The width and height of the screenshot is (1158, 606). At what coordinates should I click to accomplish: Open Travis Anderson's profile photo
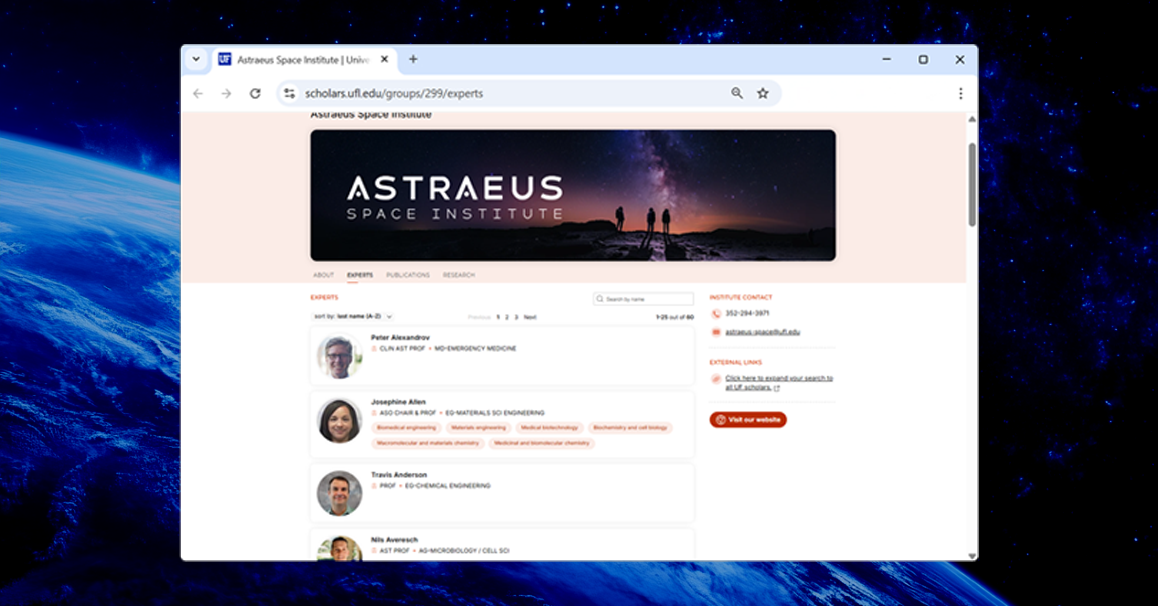click(340, 493)
